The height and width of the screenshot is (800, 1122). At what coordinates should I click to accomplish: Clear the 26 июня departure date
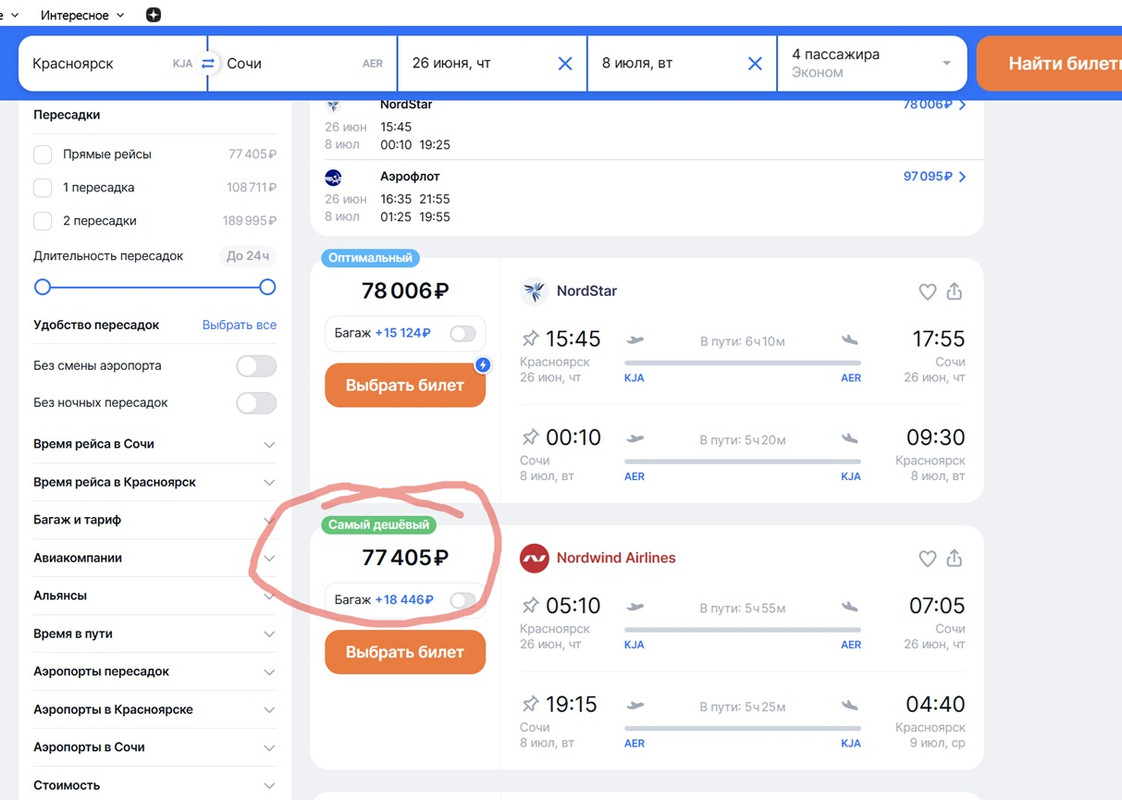(x=565, y=64)
